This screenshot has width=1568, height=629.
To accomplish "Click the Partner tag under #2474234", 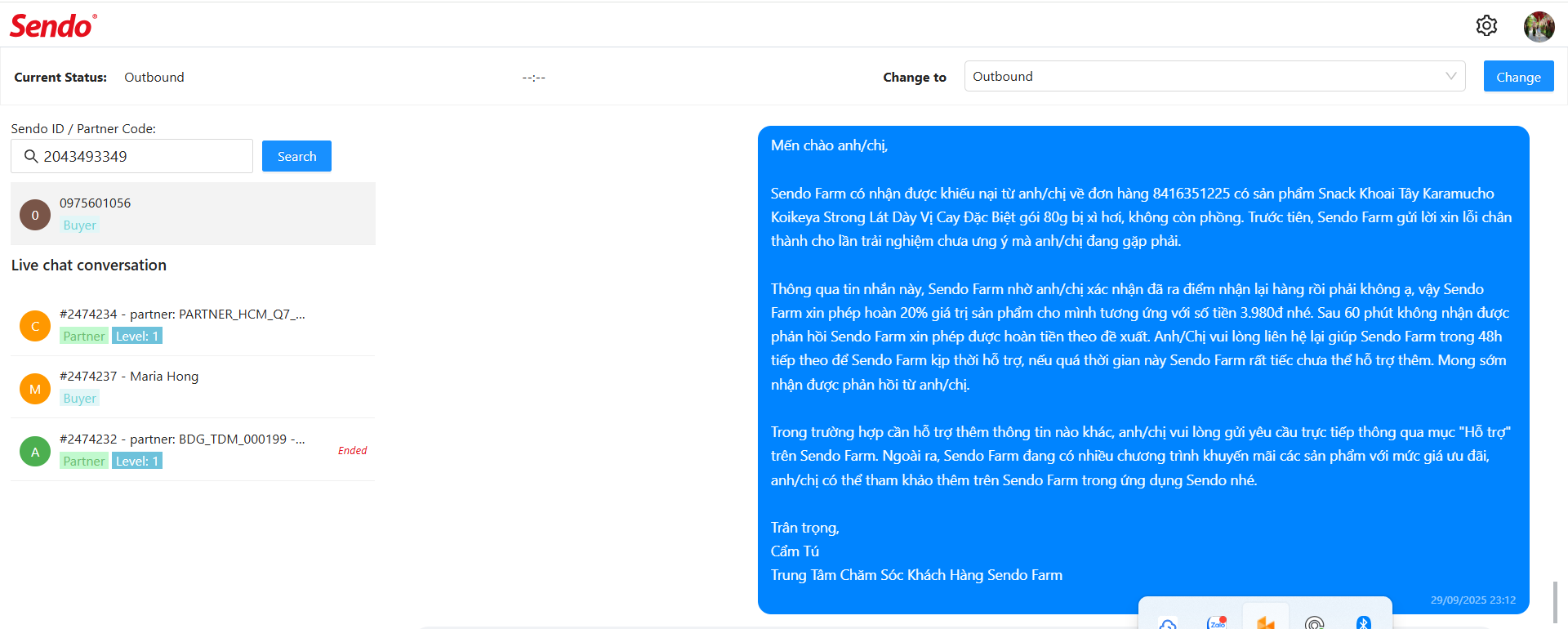I will pyautogui.click(x=84, y=336).
